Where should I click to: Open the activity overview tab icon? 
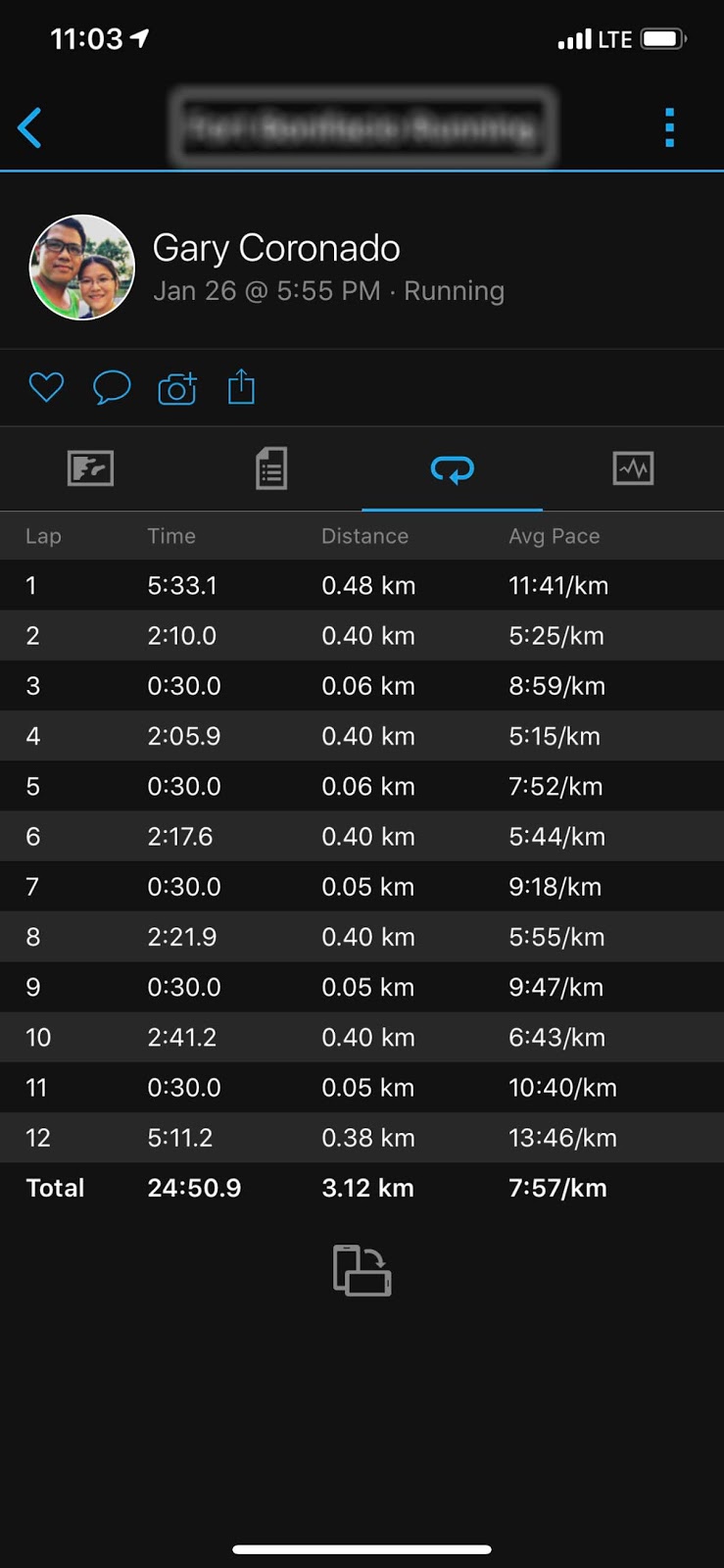(x=90, y=468)
